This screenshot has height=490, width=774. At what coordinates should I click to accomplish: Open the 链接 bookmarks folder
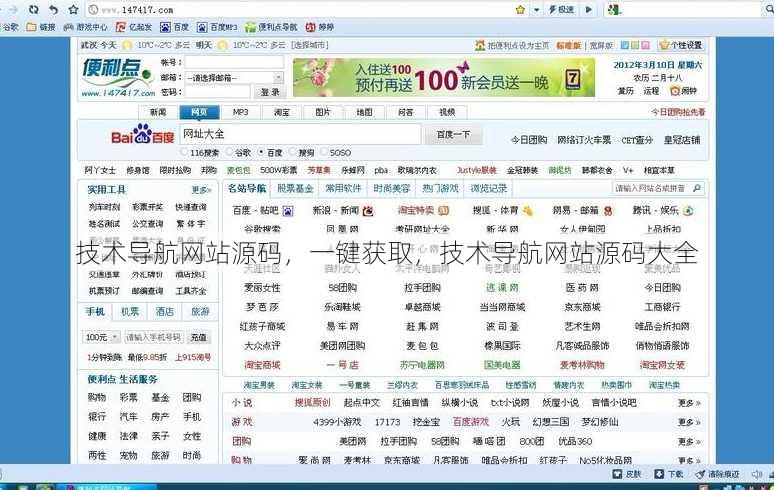point(41,27)
